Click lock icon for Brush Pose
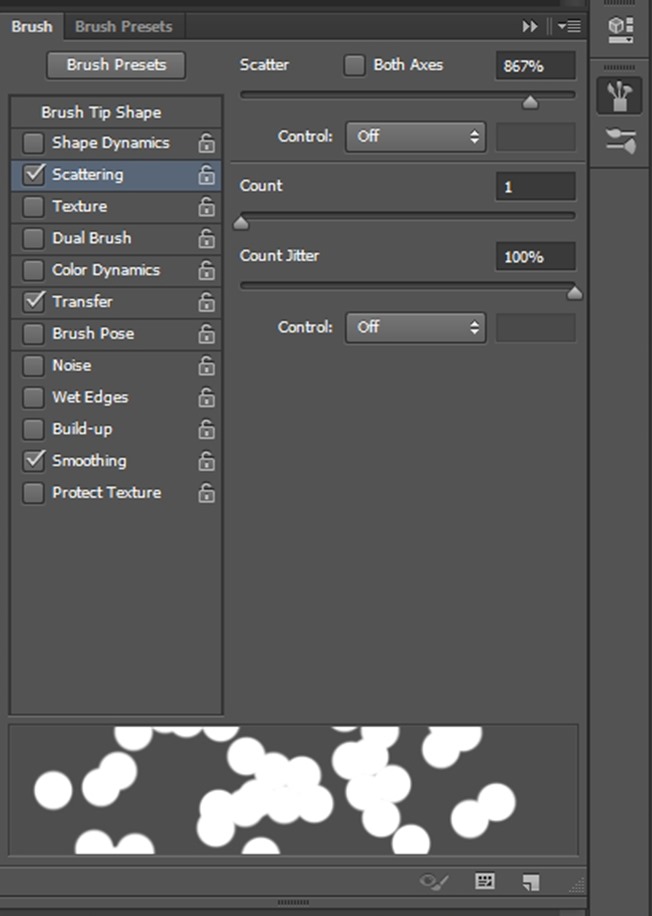Viewport: 652px width, 916px height. pos(206,334)
